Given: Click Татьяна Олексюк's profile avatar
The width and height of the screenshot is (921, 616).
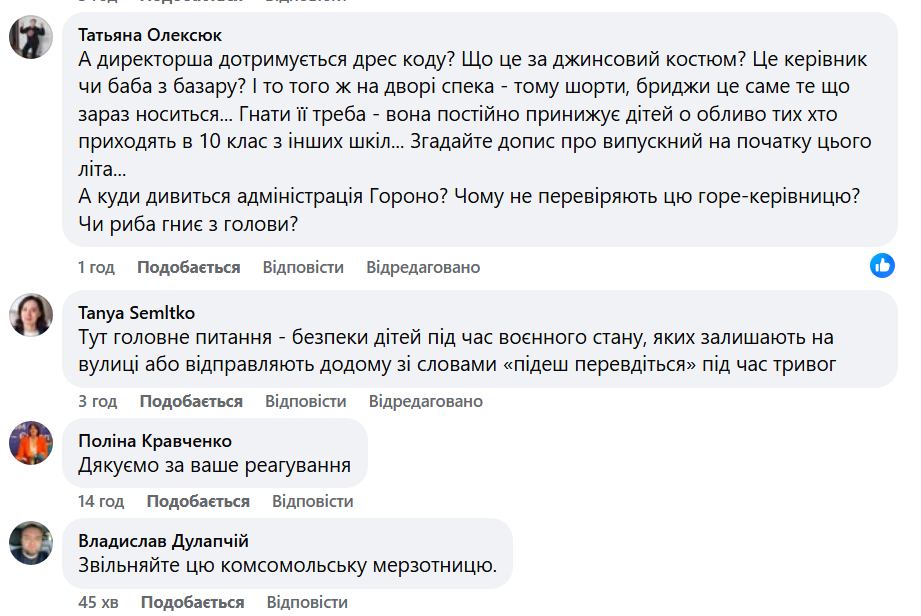Looking at the screenshot, I should click(x=31, y=38).
